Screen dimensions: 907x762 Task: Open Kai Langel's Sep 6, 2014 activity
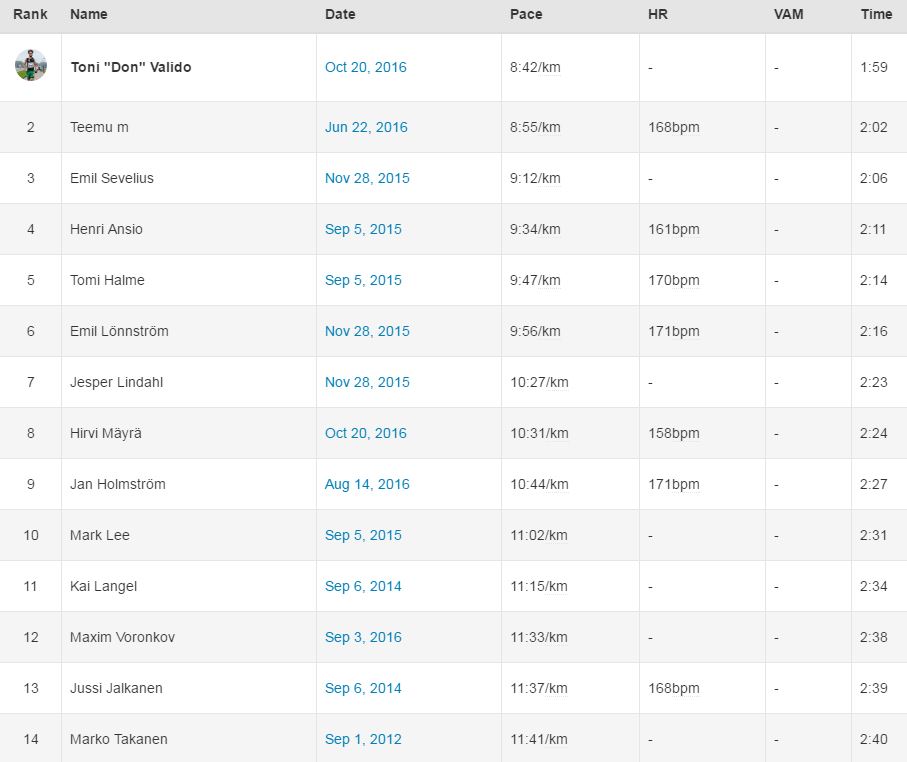tap(363, 586)
